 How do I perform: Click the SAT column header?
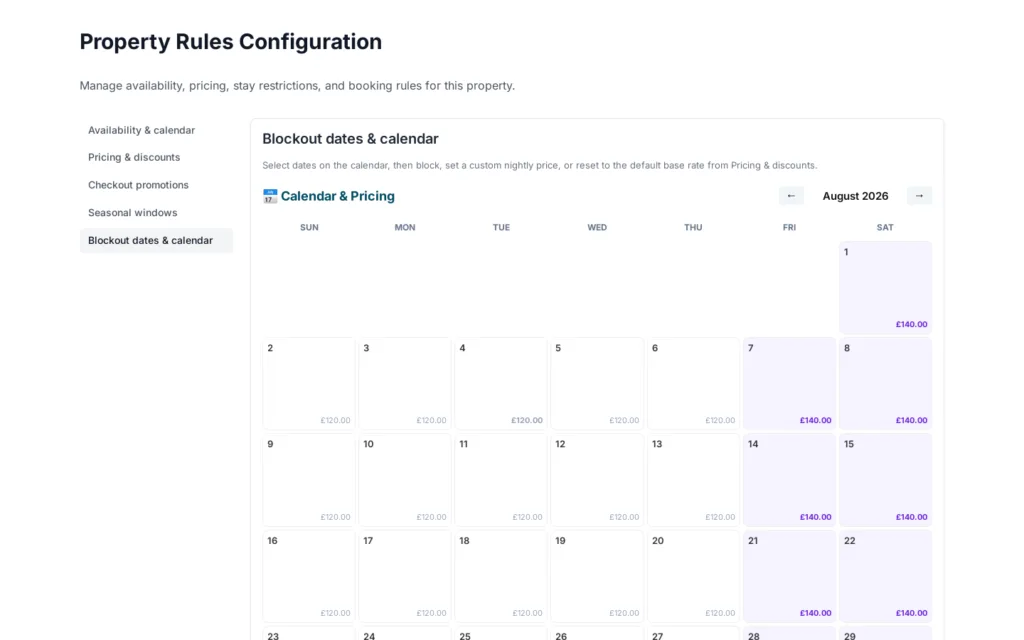(x=885, y=227)
